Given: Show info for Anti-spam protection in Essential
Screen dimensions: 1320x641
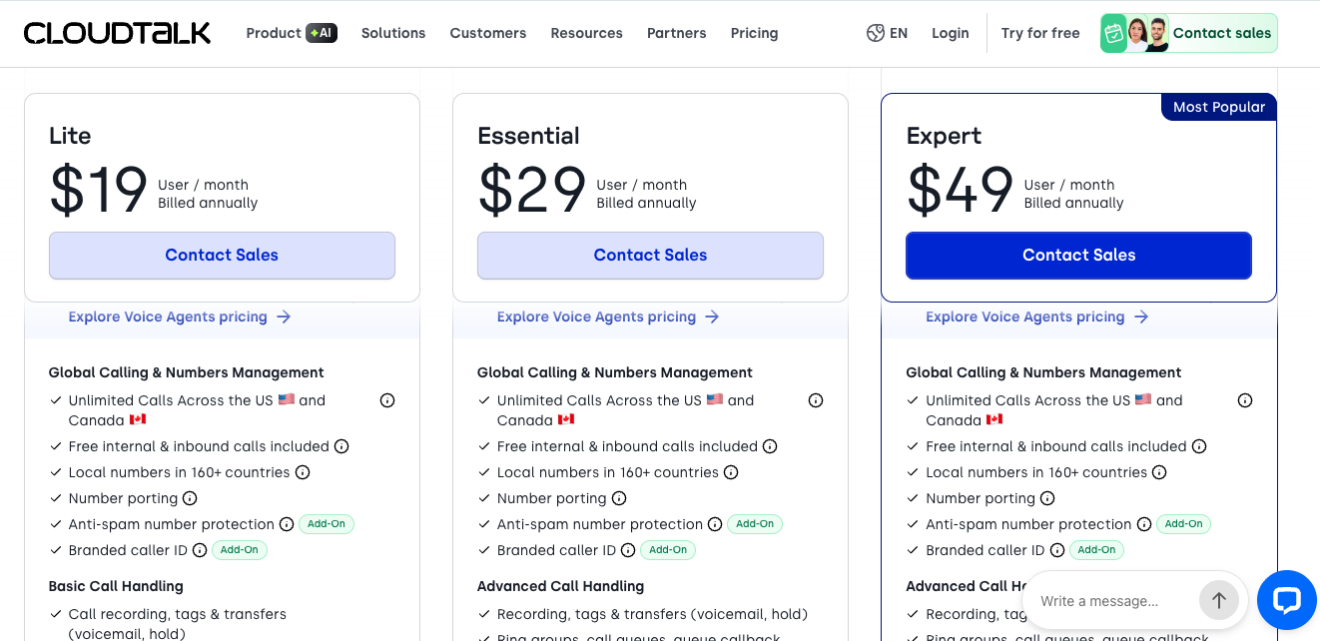Looking at the screenshot, I should click(x=715, y=524).
